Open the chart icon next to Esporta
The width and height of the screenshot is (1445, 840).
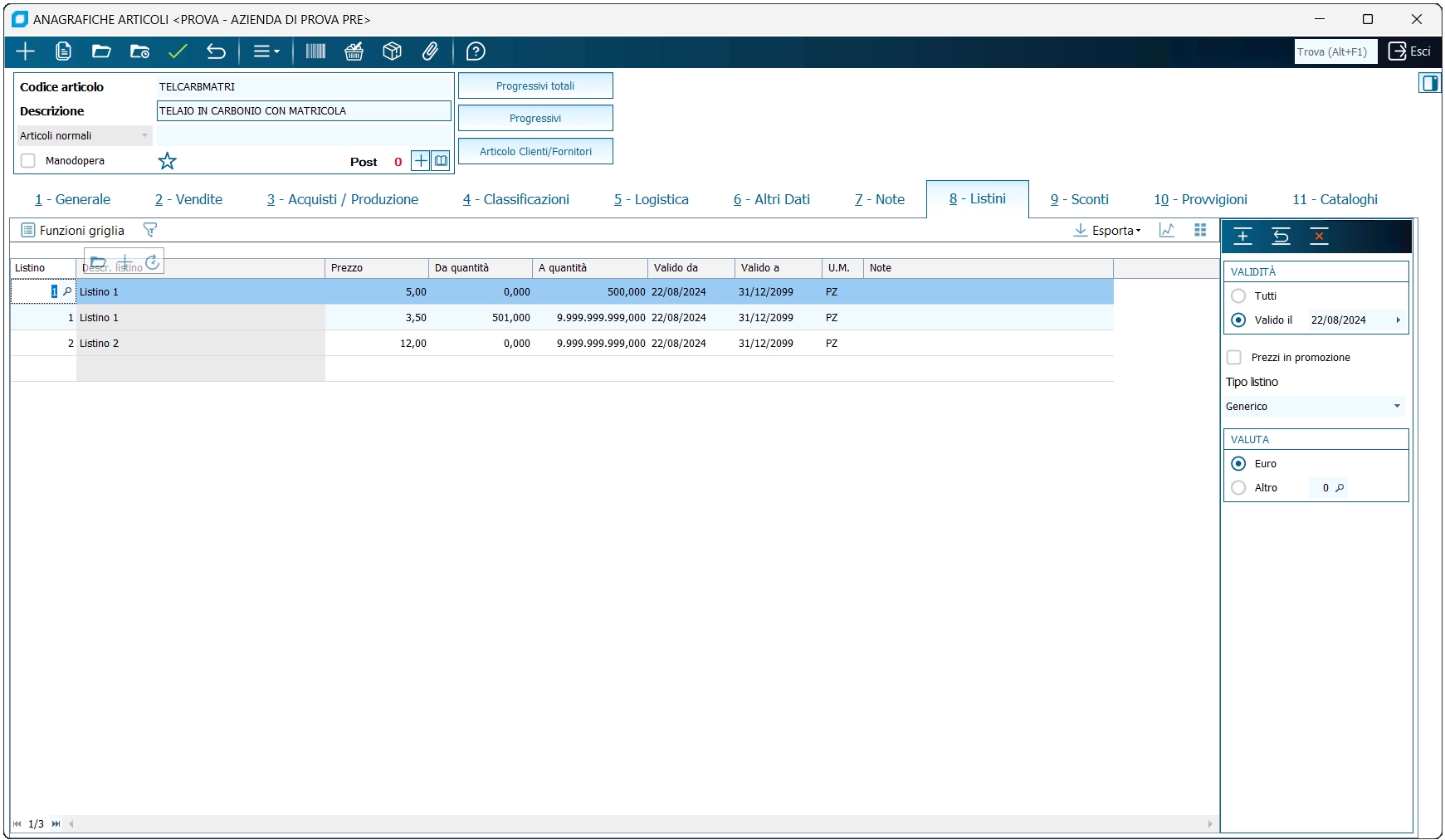pos(1167,230)
